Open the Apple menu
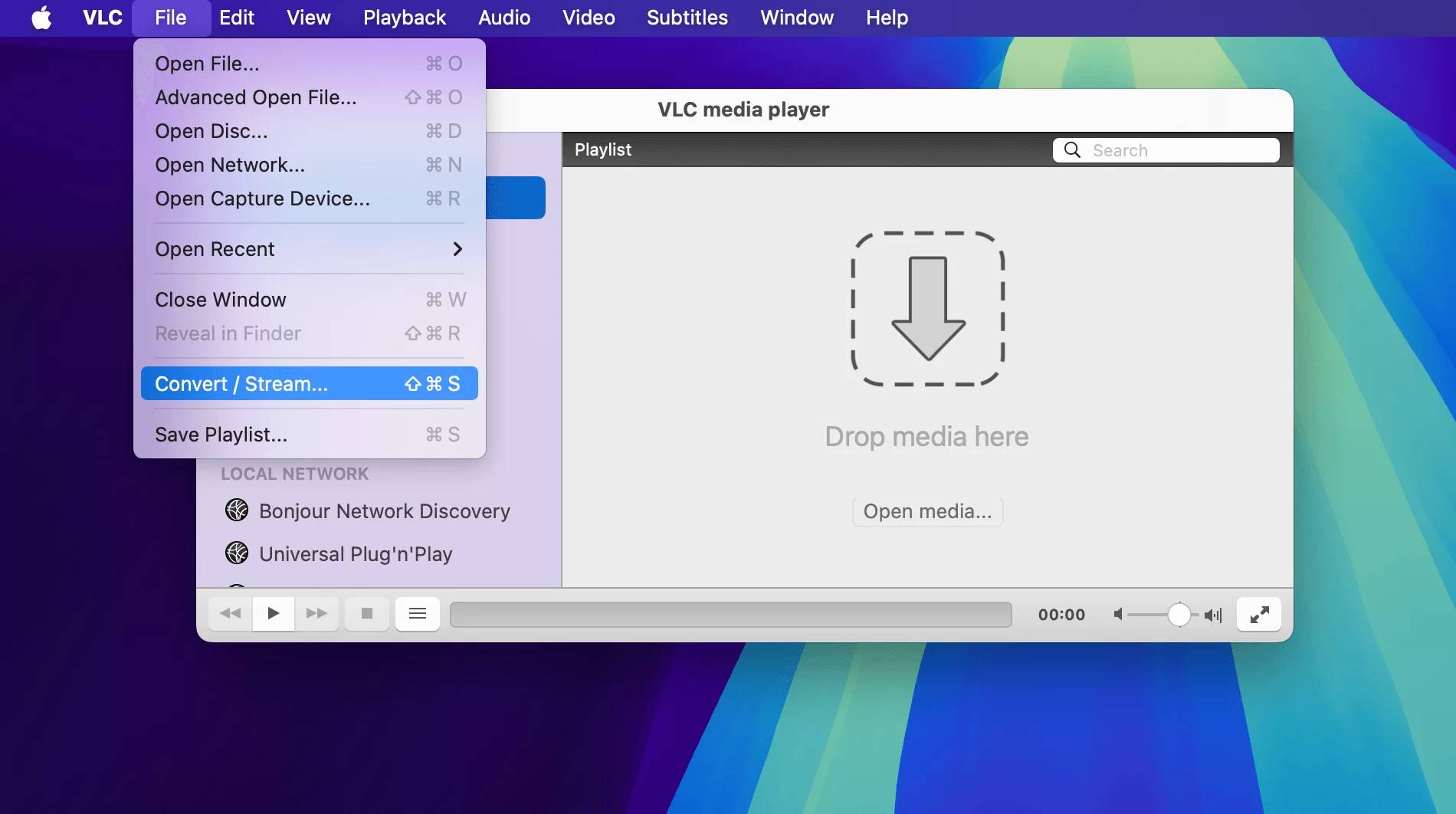 41,18
